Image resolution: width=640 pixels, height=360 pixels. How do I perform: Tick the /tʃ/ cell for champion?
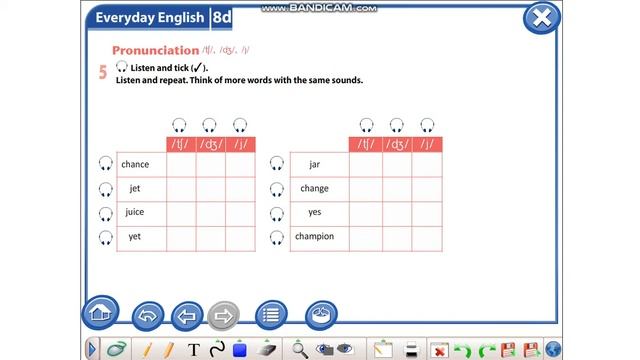pyautogui.click(x=366, y=238)
